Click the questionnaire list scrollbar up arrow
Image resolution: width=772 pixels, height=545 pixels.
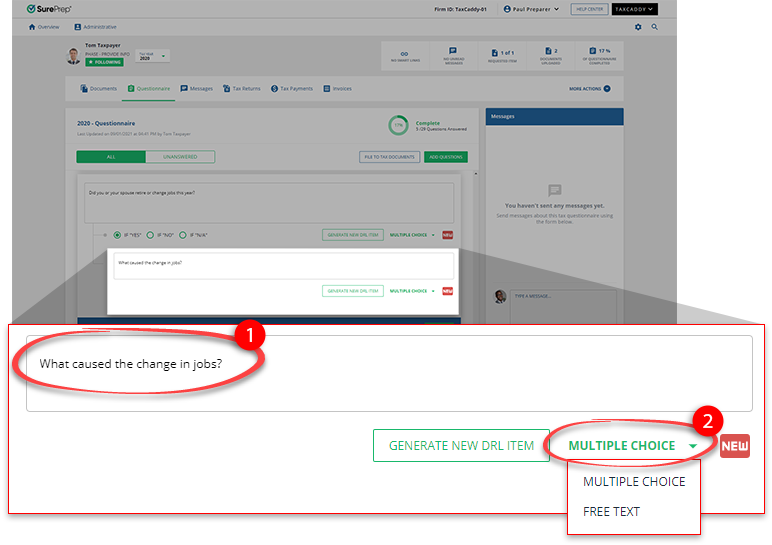pos(476,174)
